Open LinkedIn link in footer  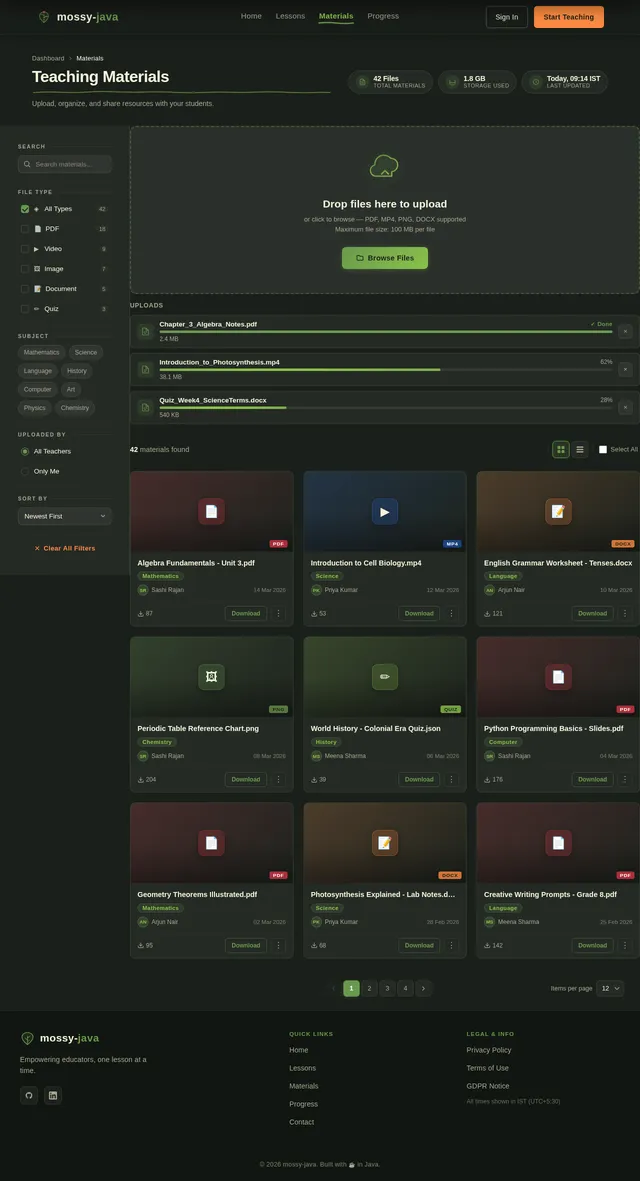coord(53,1095)
